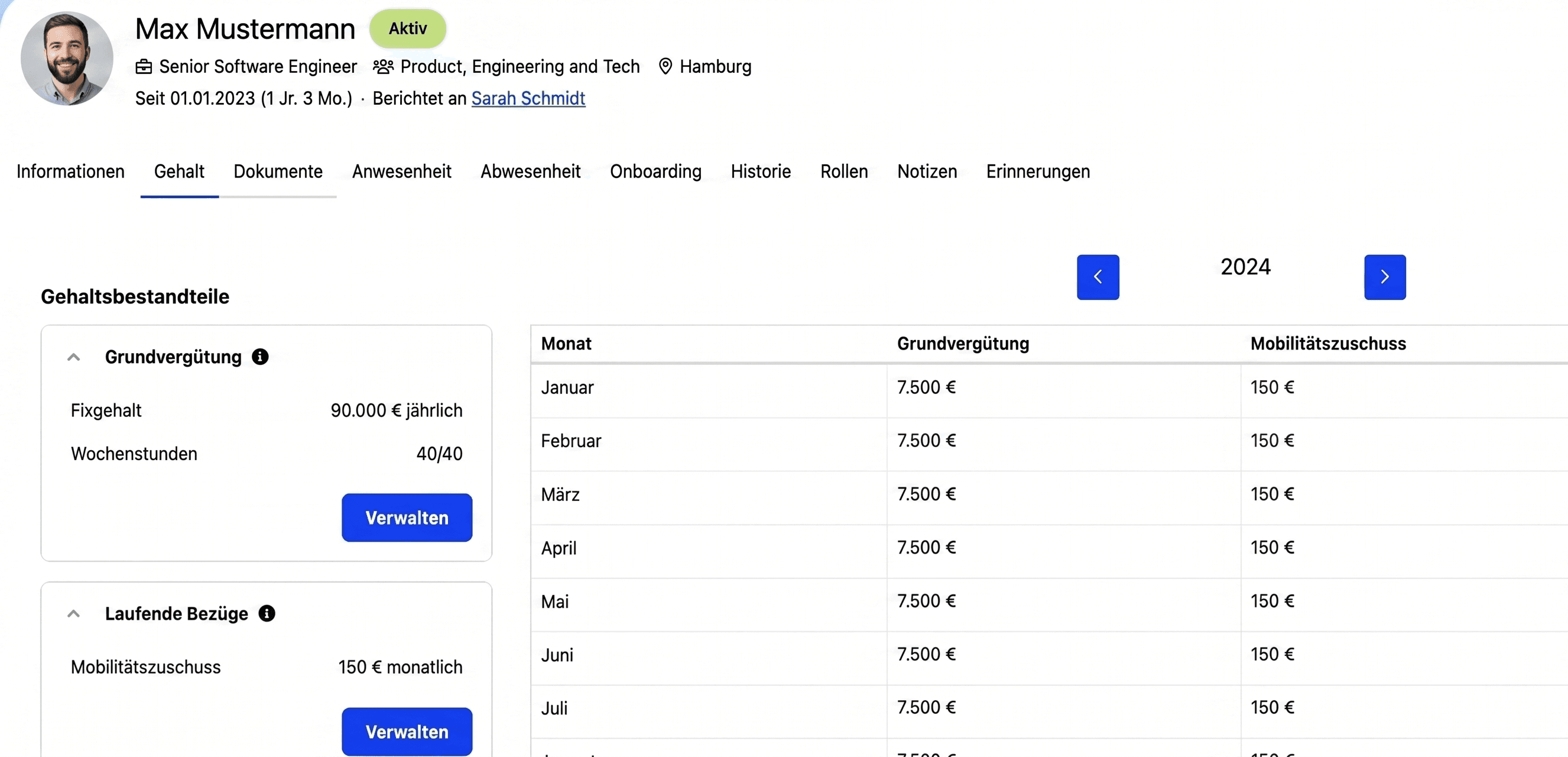Switch to the Informationen tab
1568x757 pixels.
tap(70, 172)
